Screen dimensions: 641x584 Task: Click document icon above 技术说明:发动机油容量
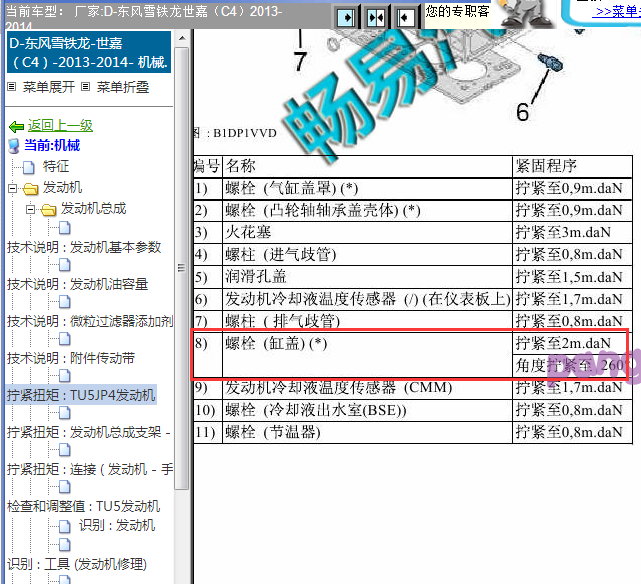click(x=65, y=265)
